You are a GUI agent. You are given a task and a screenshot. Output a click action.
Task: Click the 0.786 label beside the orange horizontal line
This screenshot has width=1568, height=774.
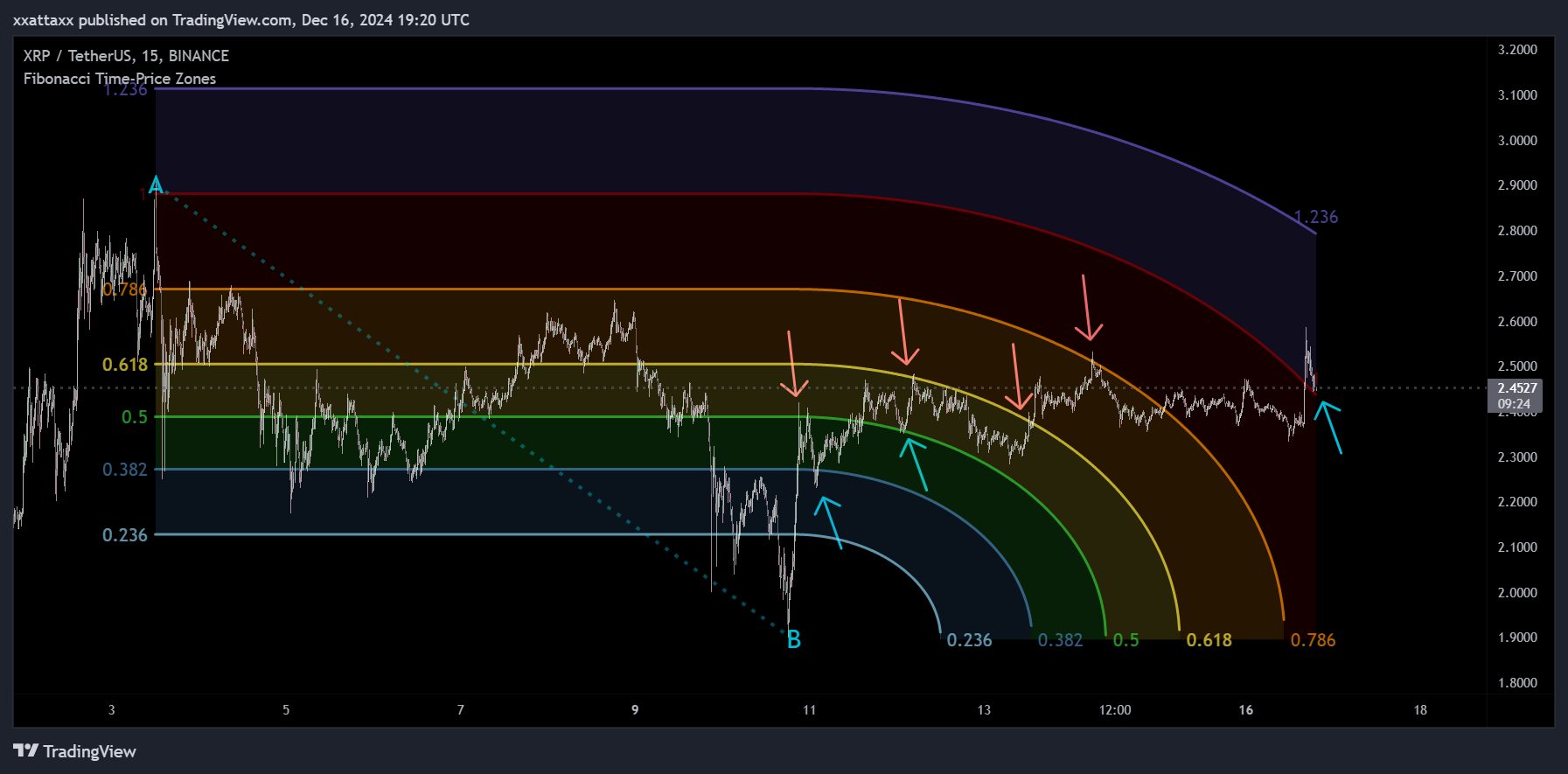point(124,289)
